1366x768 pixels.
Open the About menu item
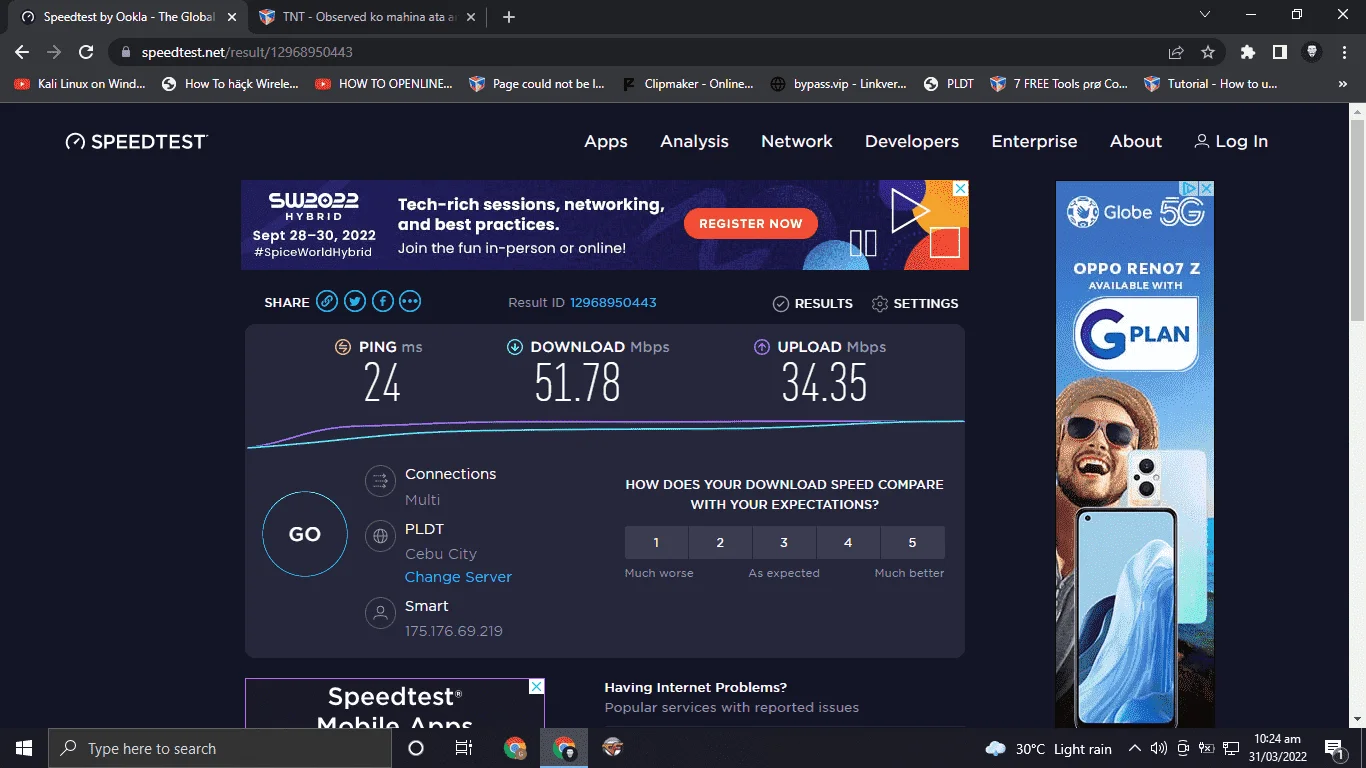coord(1136,141)
